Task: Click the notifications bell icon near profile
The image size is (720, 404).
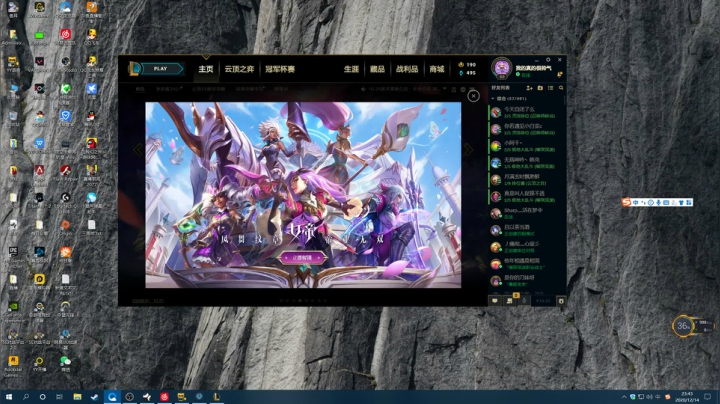Action: click(x=560, y=74)
